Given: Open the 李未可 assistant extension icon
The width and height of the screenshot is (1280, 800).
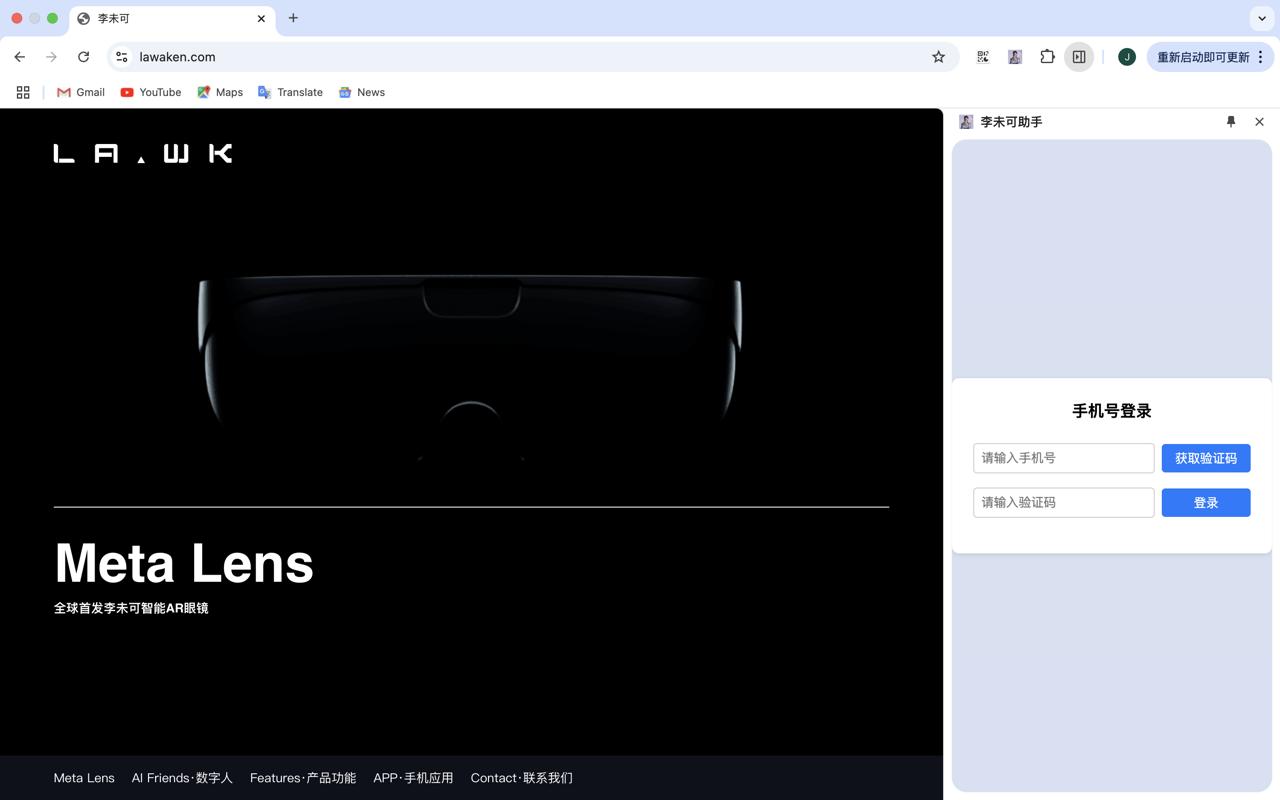Looking at the screenshot, I should point(1015,57).
